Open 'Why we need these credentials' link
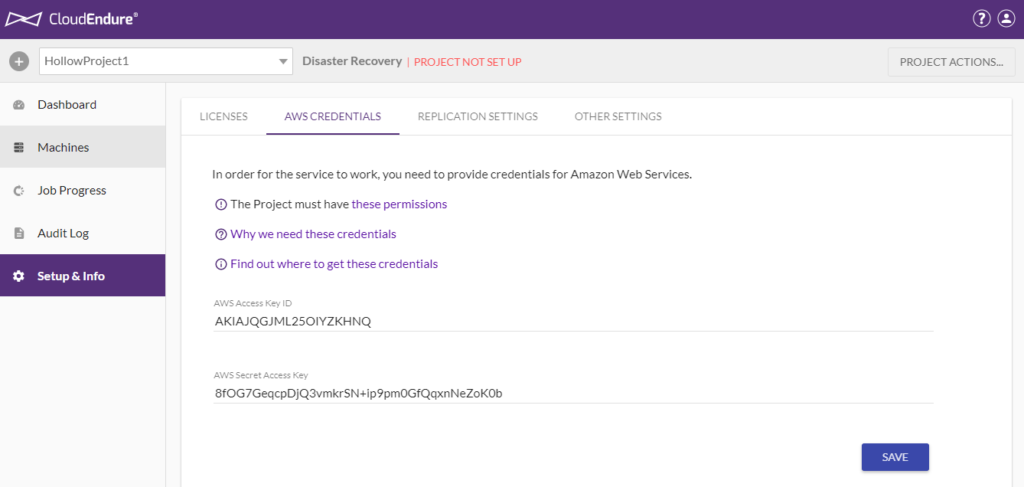Image resolution: width=1024 pixels, height=487 pixels. [313, 234]
